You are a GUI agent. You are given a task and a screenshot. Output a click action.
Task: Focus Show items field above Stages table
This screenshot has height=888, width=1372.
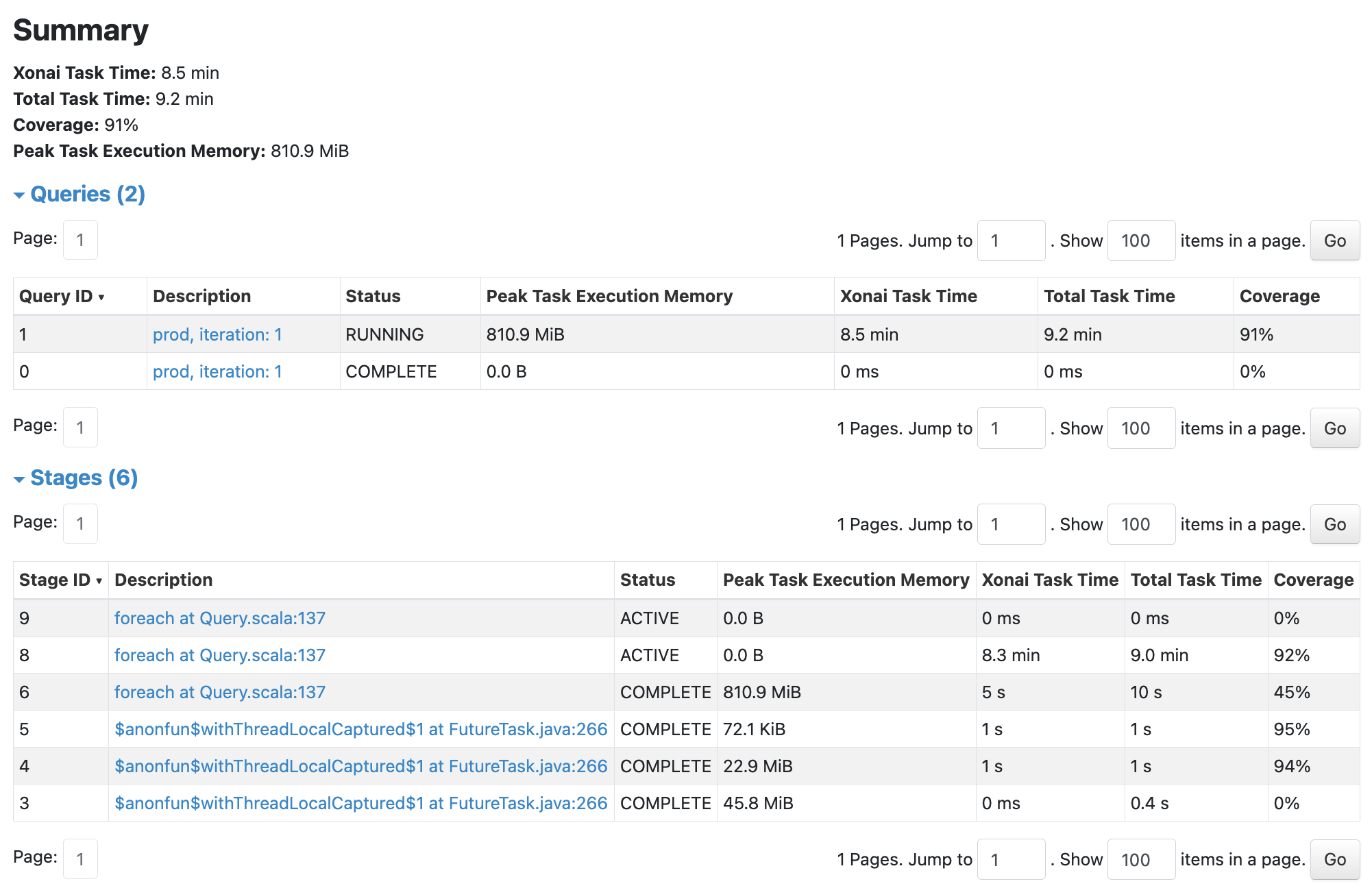[x=1141, y=524]
